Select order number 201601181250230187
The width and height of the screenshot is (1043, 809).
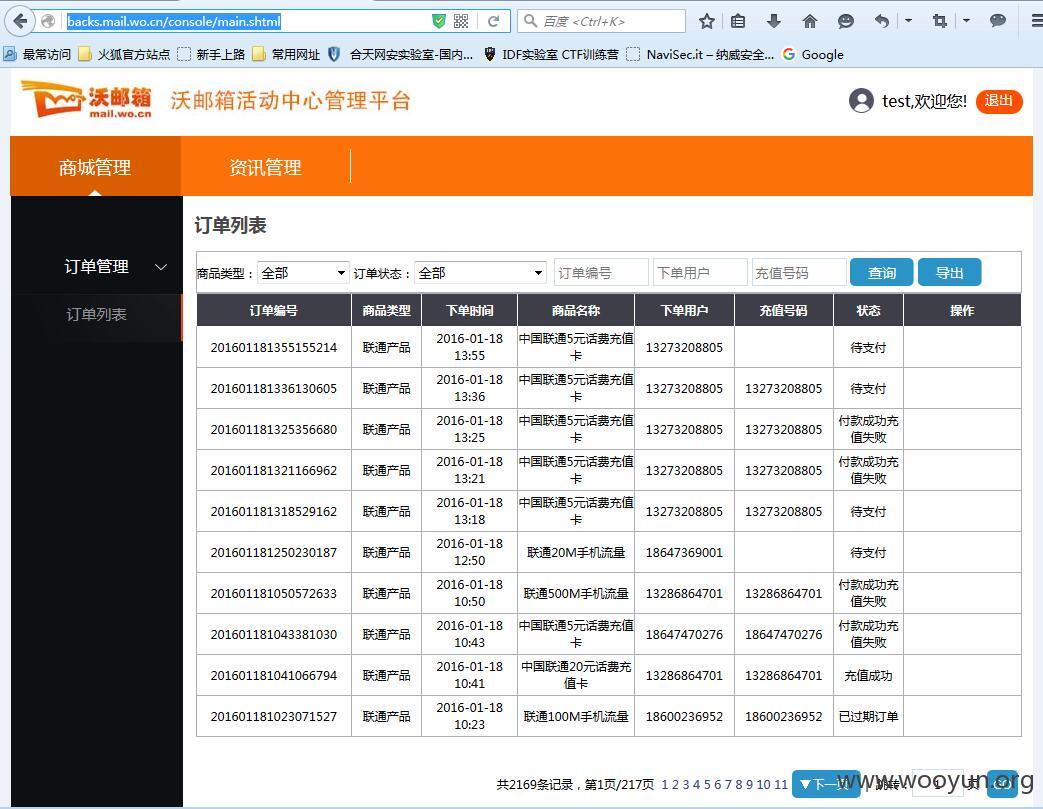pos(274,552)
